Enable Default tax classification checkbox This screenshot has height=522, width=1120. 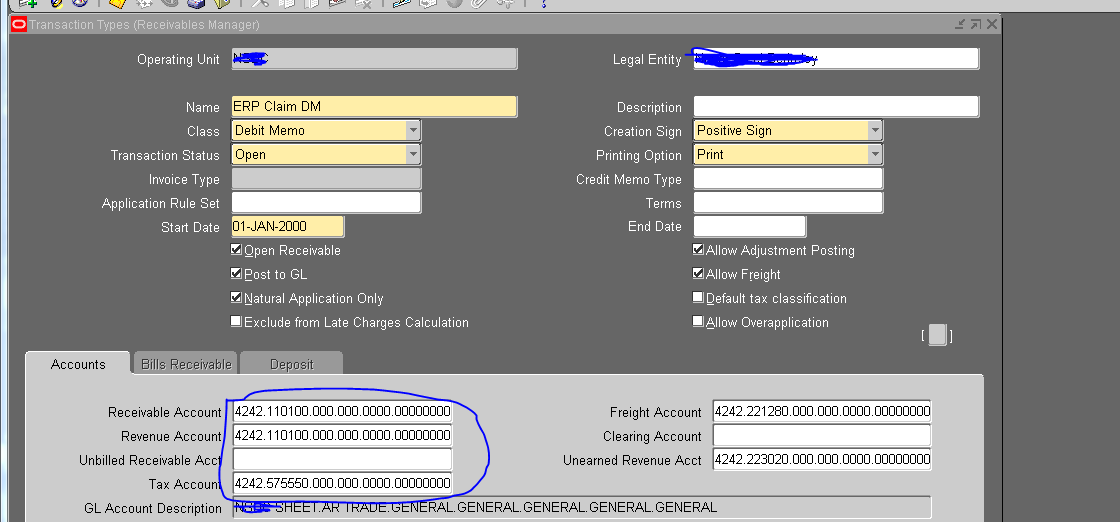coord(699,298)
